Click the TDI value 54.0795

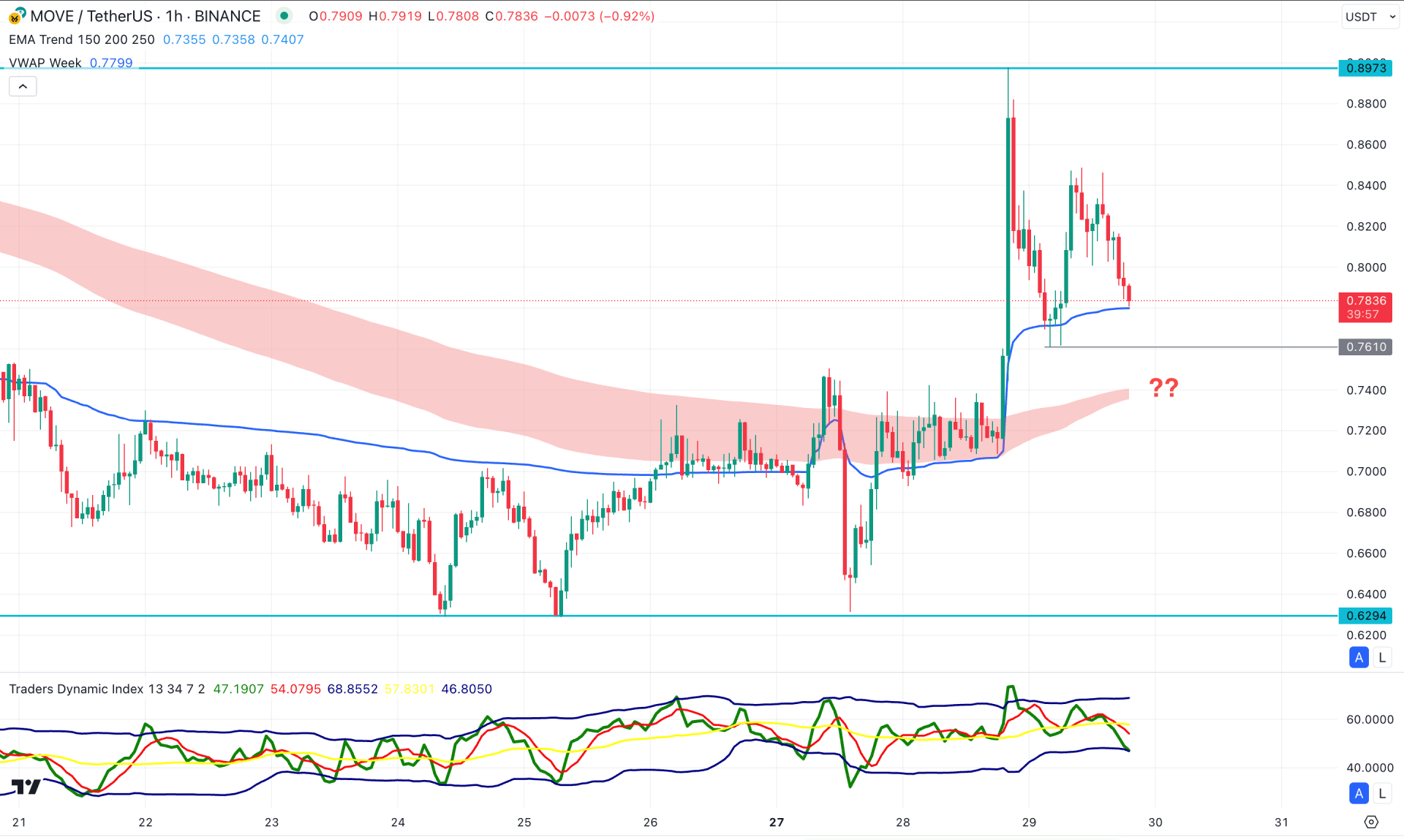(x=295, y=689)
